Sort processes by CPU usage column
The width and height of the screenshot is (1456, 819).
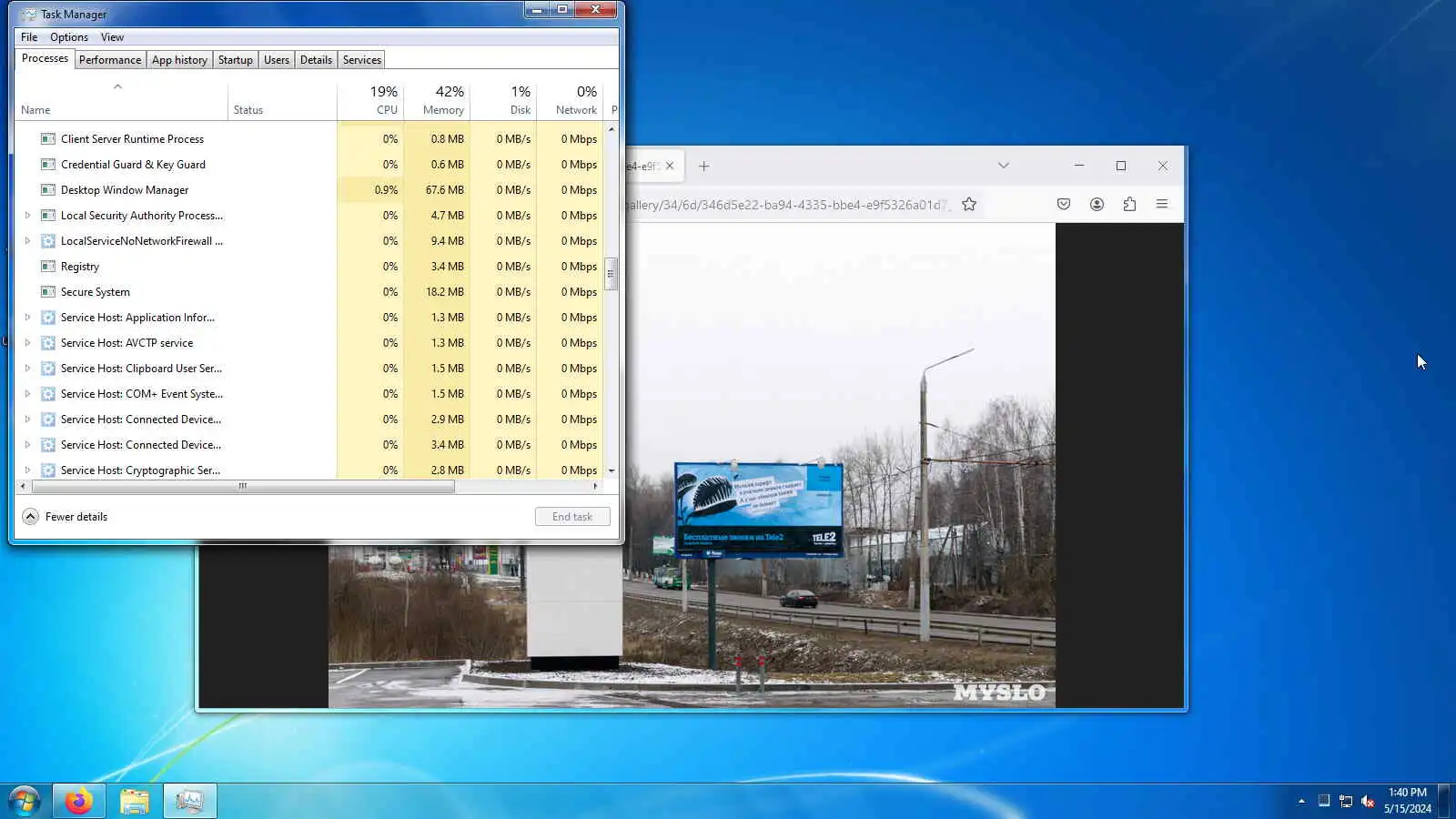tap(370, 100)
